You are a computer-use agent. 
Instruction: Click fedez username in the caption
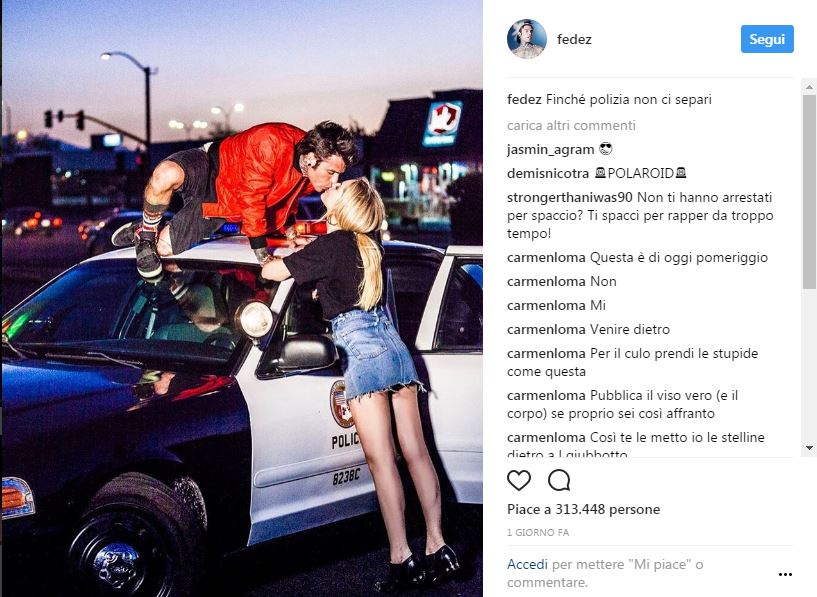(524, 100)
